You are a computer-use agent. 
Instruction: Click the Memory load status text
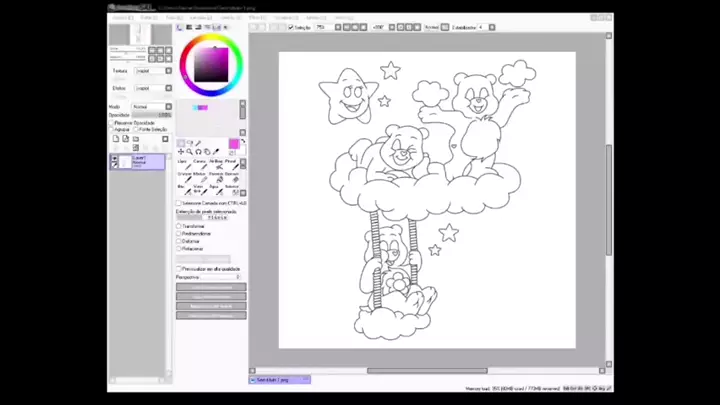[x=512, y=388]
